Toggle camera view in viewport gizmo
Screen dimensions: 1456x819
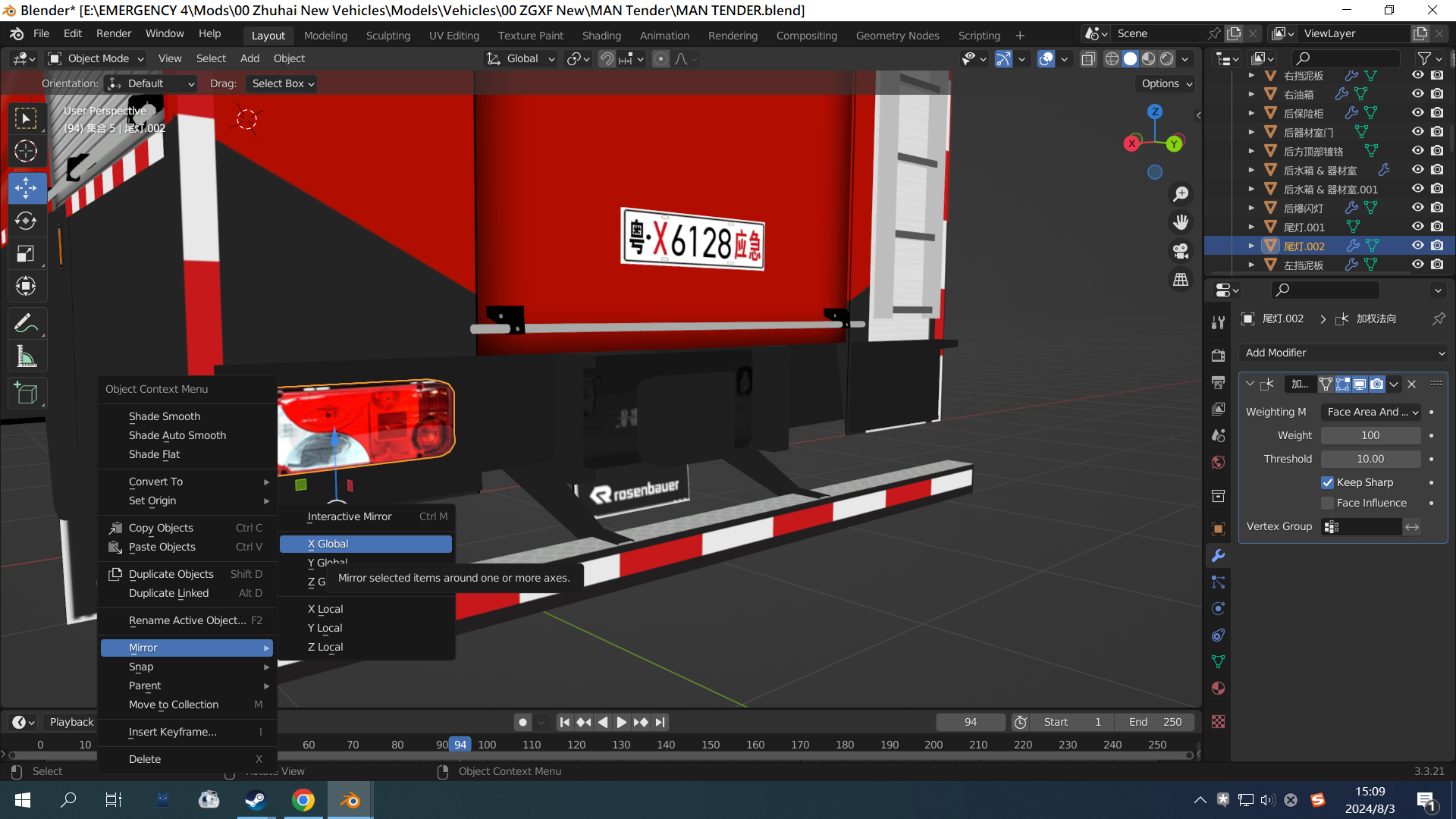(1181, 251)
